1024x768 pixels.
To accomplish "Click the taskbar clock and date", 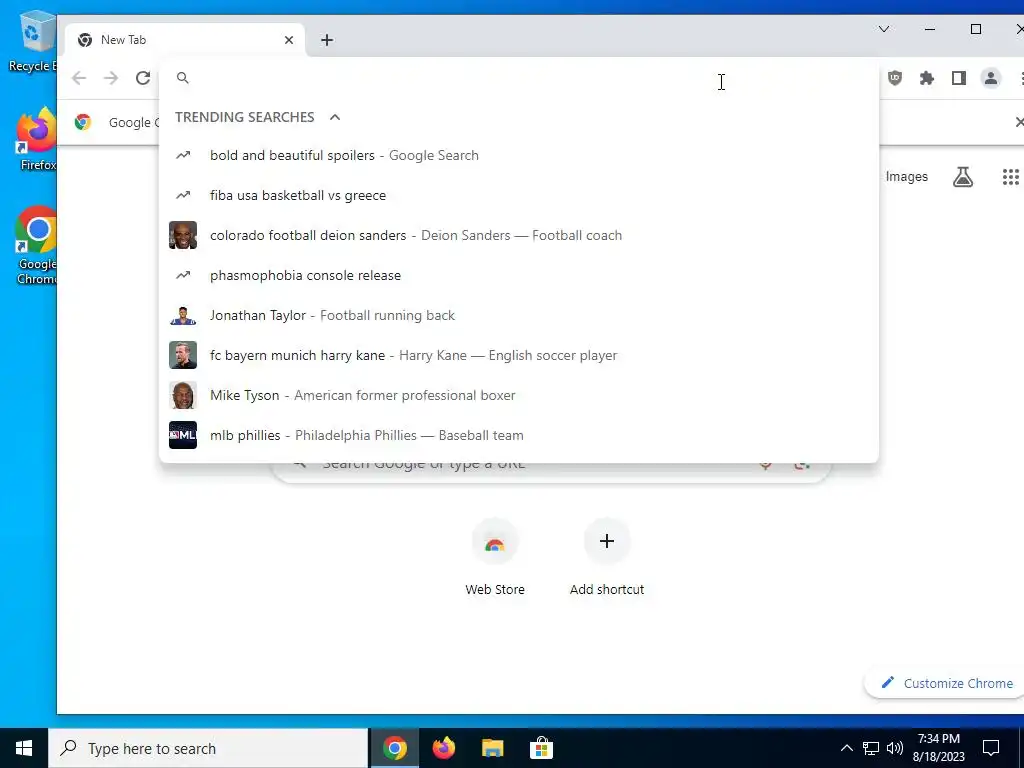I will pyautogui.click(x=938, y=748).
